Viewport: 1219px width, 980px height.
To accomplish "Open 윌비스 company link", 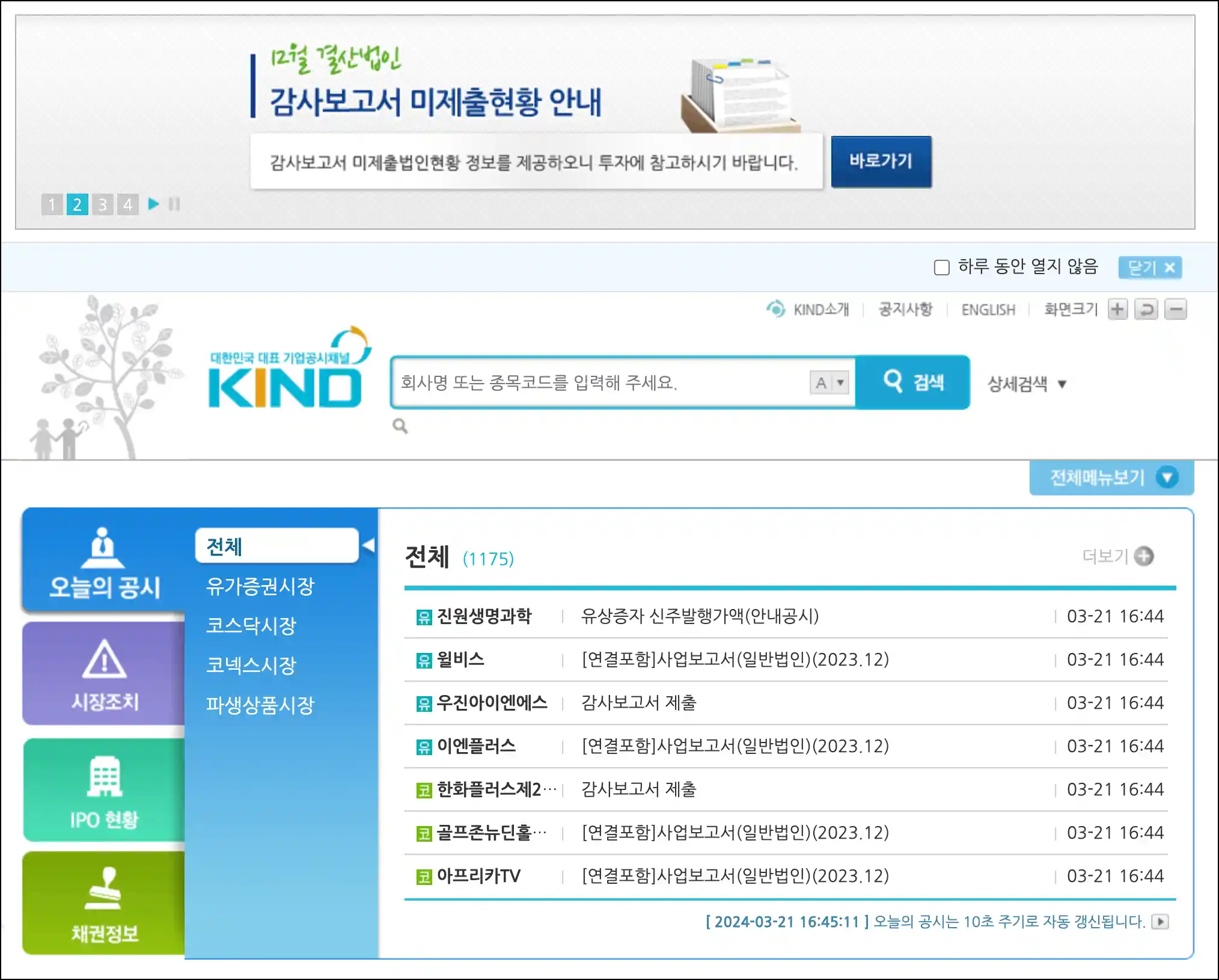I will pos(460,660).
